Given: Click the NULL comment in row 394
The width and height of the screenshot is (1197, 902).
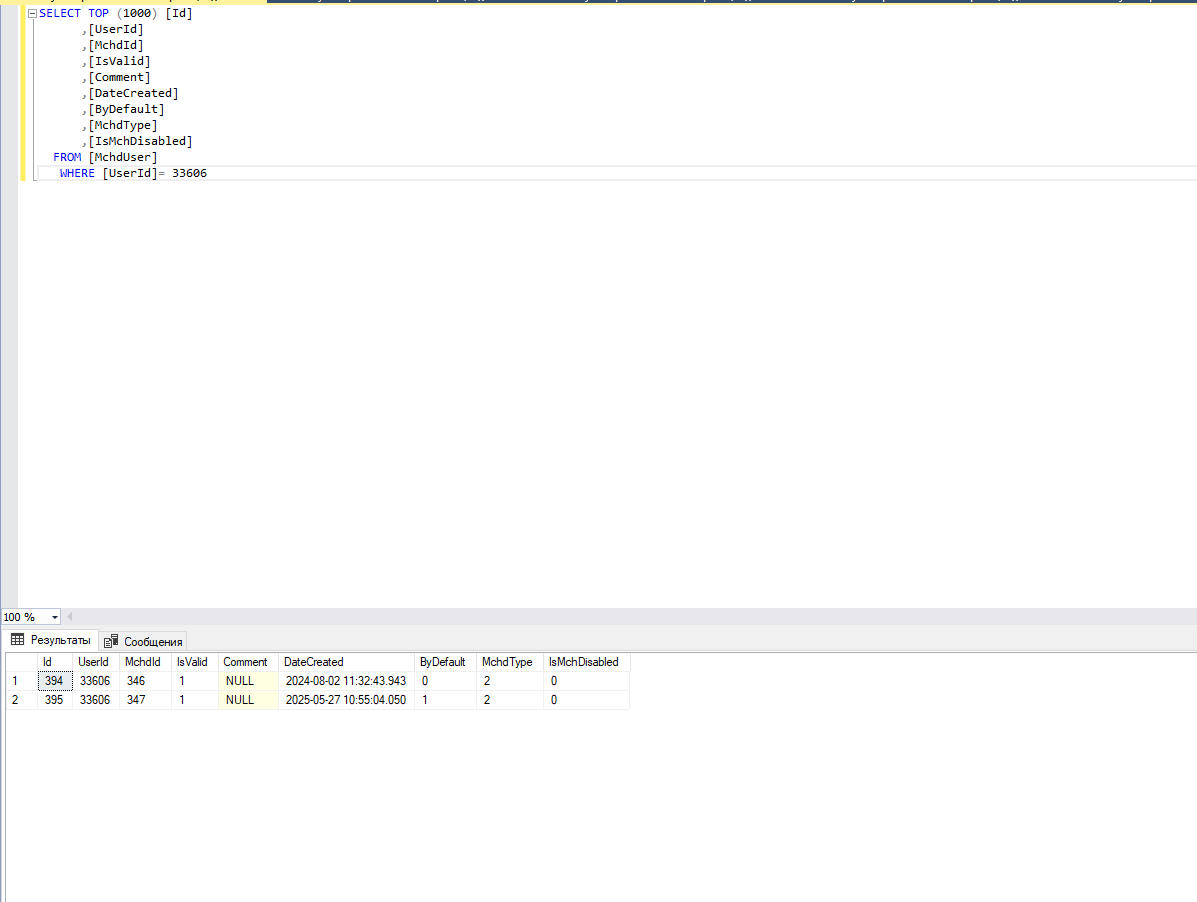Looking at the screenshot, I should pos(248,681).
